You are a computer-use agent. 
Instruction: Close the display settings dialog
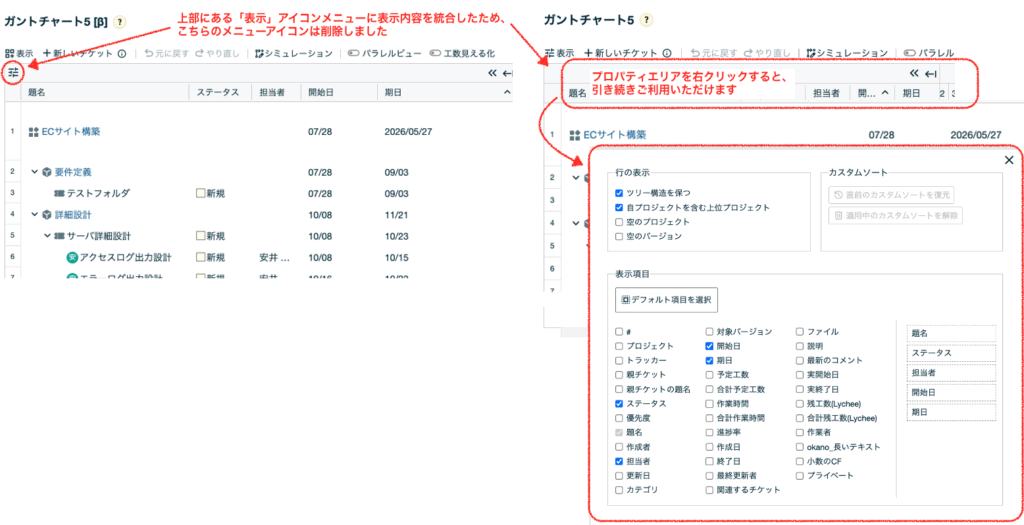[1009, 160]
